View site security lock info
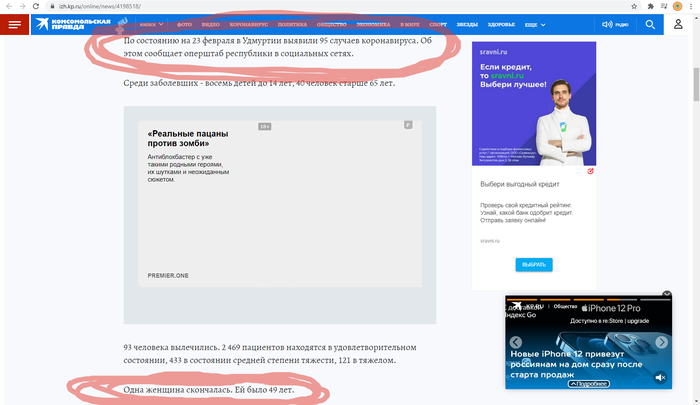 pos(52,6)
